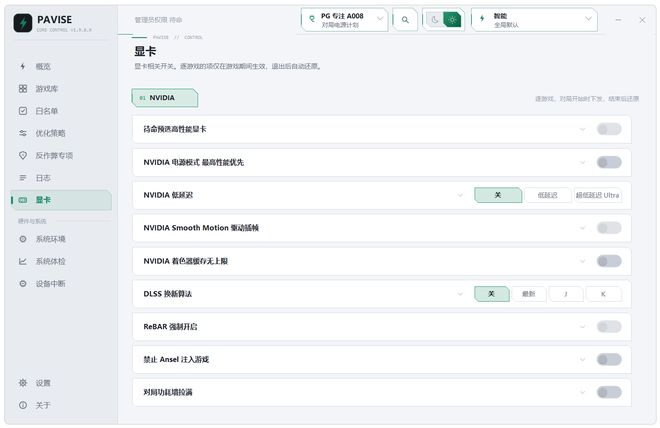The height and width of the screenshot is (428, 660).
Task: Select the NVIDIA tab
Action: coord(165,98)
